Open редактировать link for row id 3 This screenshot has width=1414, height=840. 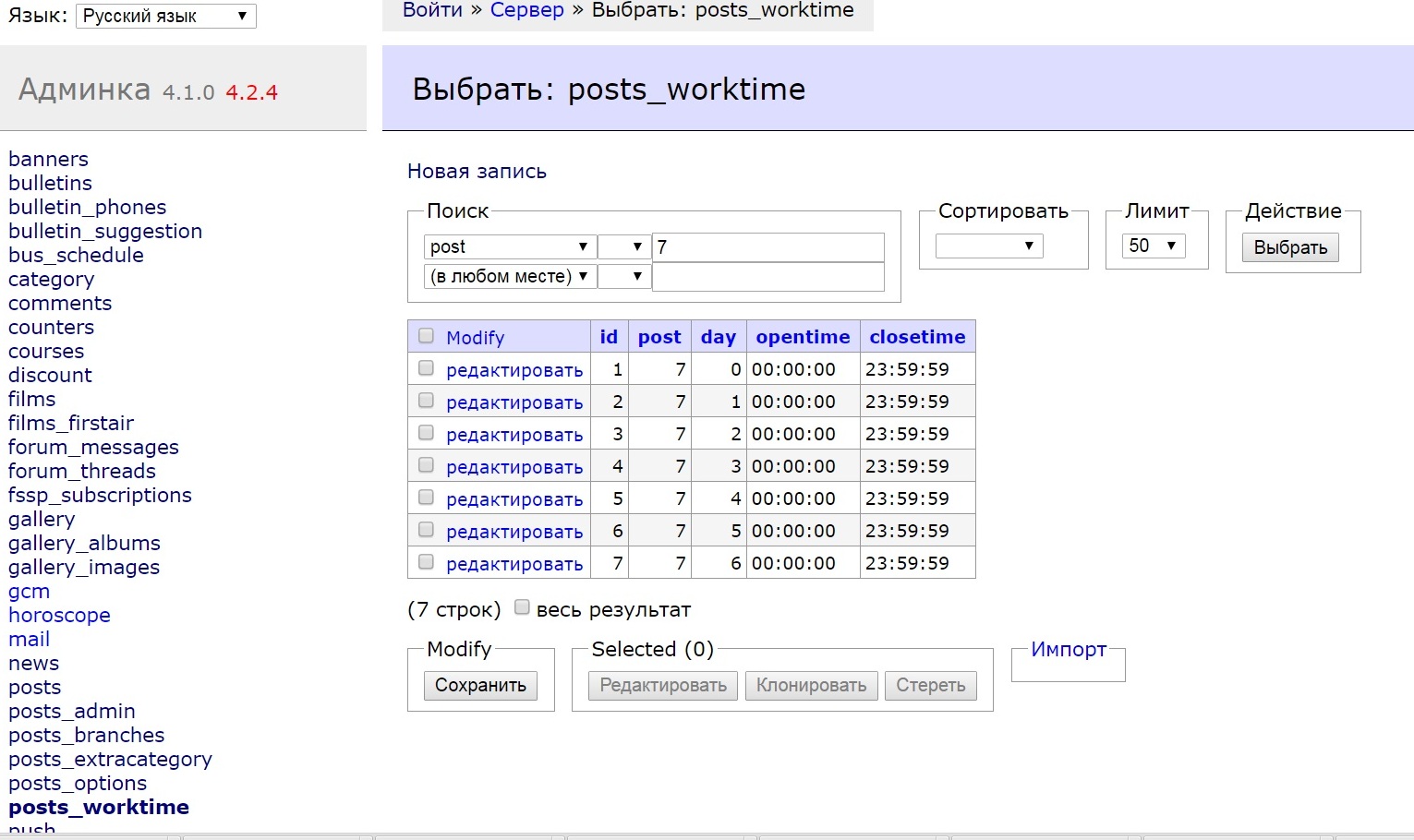click(x=514, y=435)
